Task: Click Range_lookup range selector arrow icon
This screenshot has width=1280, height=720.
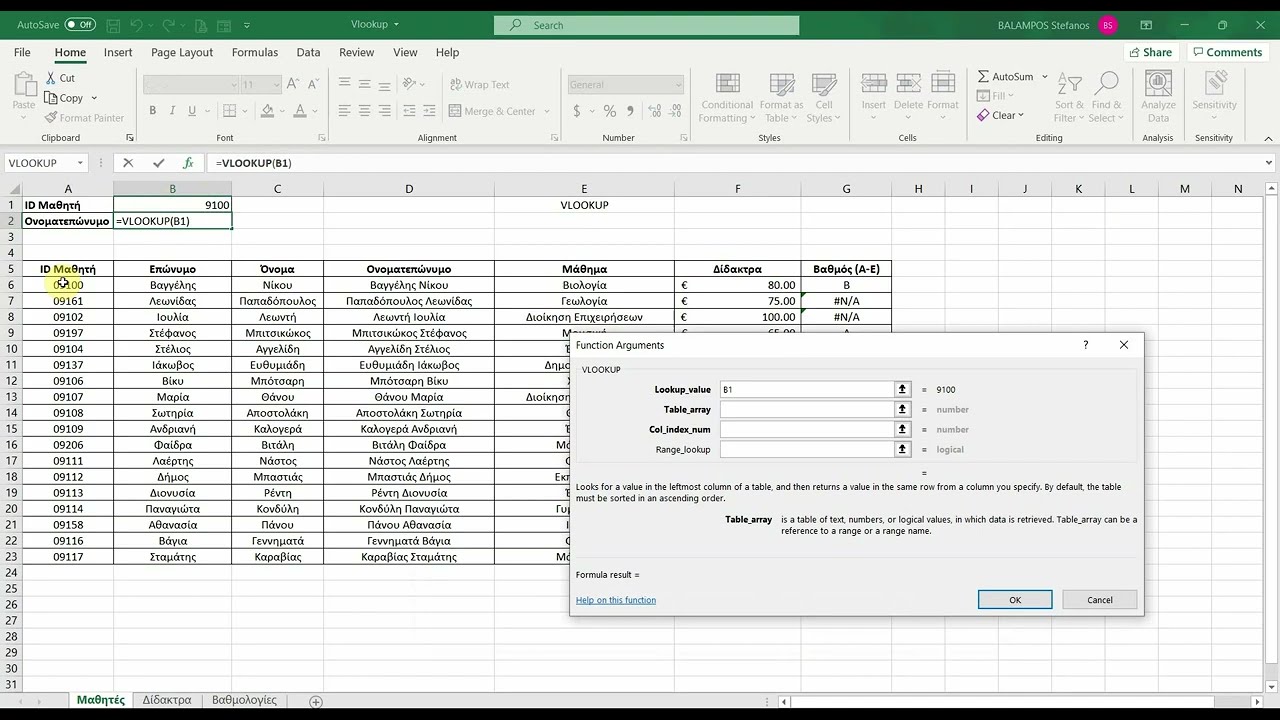Action: coord(902,449)
